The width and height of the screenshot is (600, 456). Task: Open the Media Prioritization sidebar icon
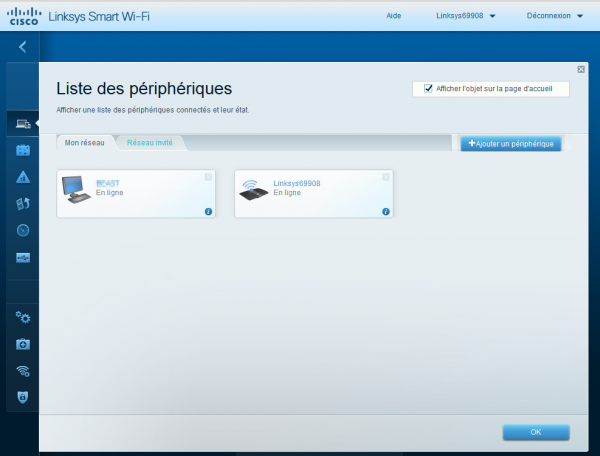[x=22, y=204]
